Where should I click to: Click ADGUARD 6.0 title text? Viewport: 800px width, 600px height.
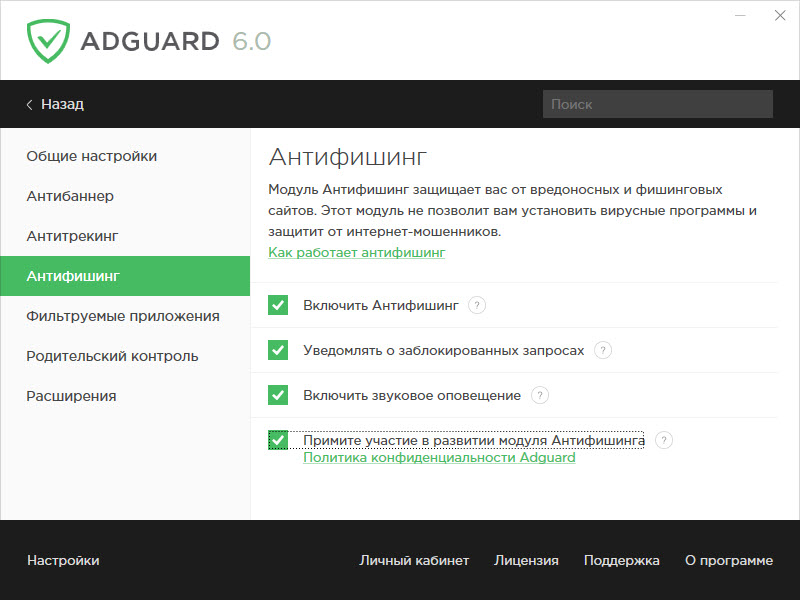point(176,41)
